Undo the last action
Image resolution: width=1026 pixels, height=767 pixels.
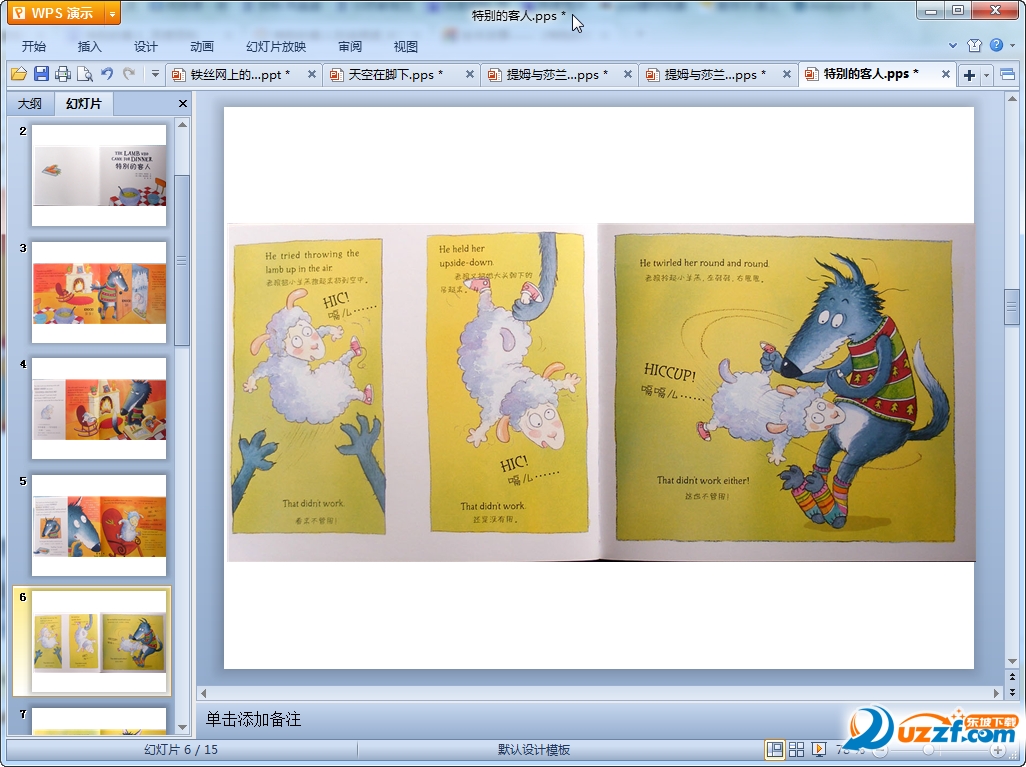point(107,74)
